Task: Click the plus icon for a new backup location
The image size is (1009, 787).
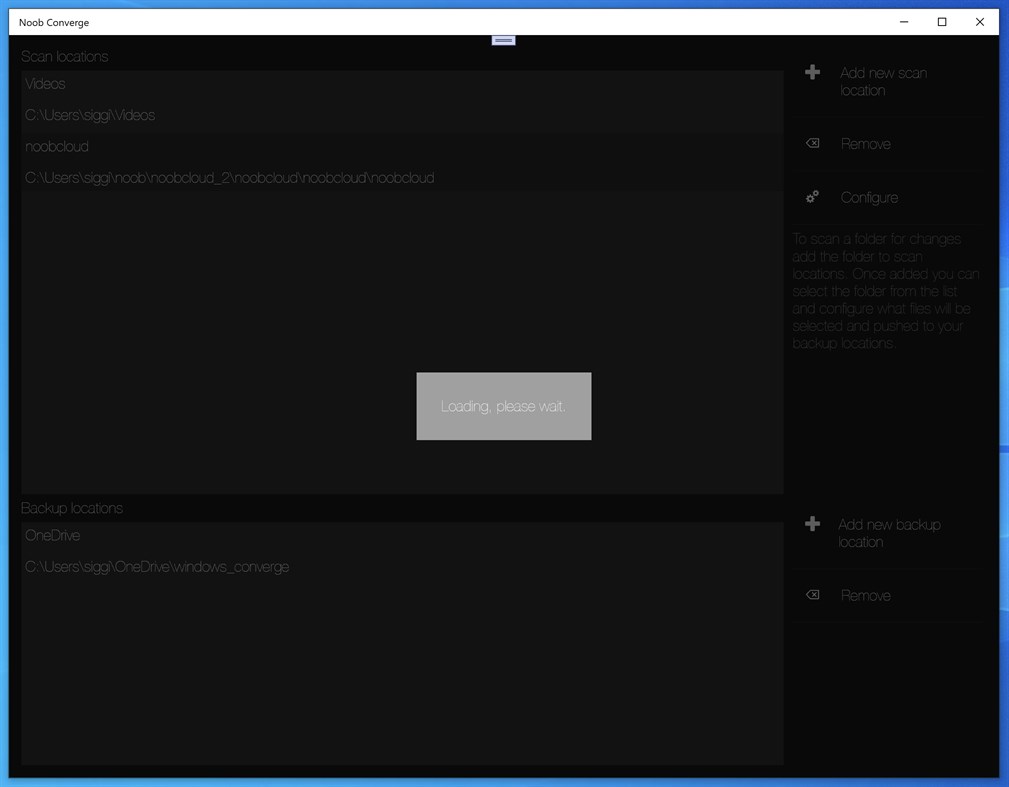Action: pyautogui.click(x=812, y=523)
